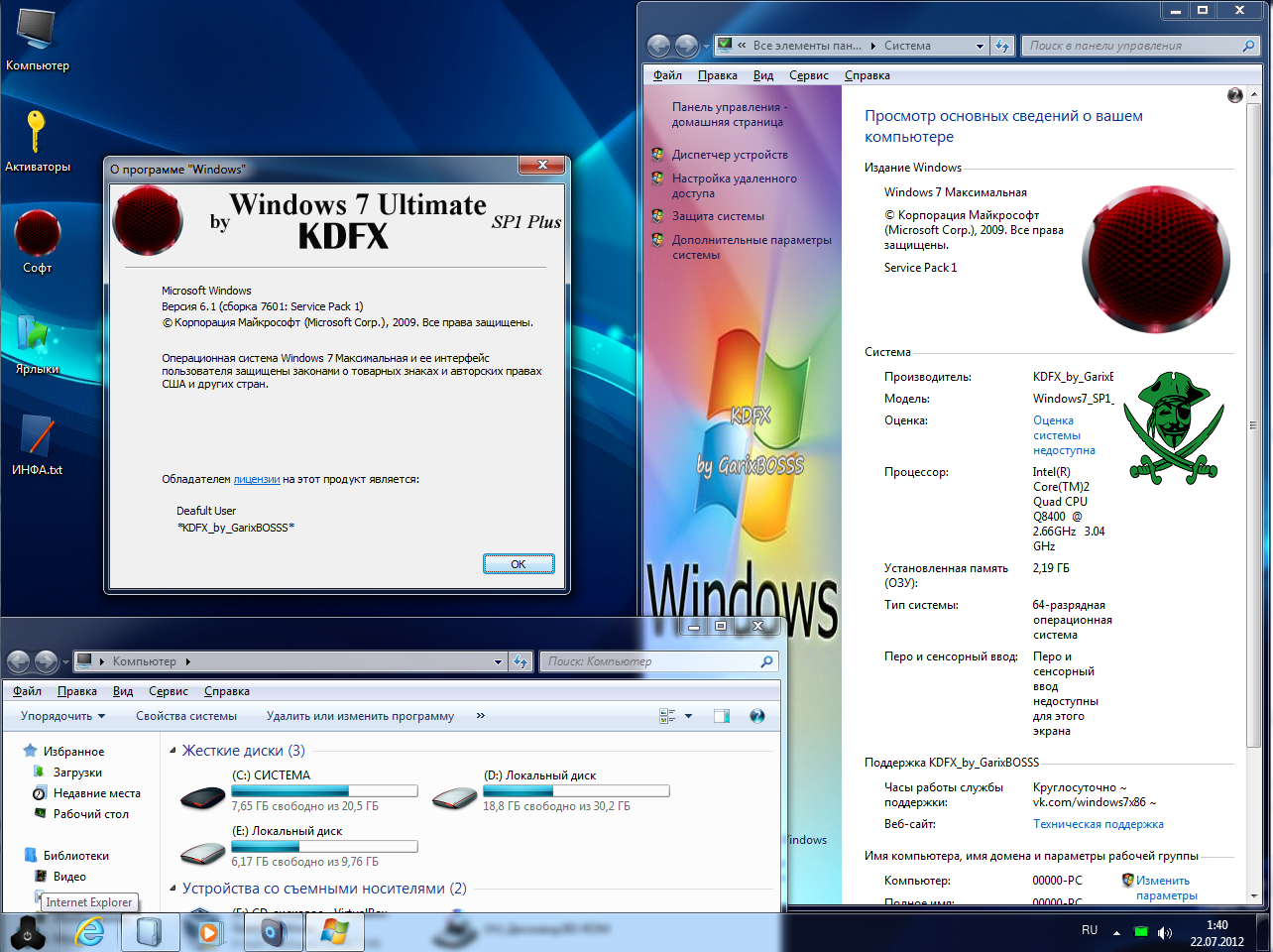Image resolution: width=1273 pixels, height=952 pixels.
Task: Go back in the Компьютер explorer window
Action: [19, 661]
